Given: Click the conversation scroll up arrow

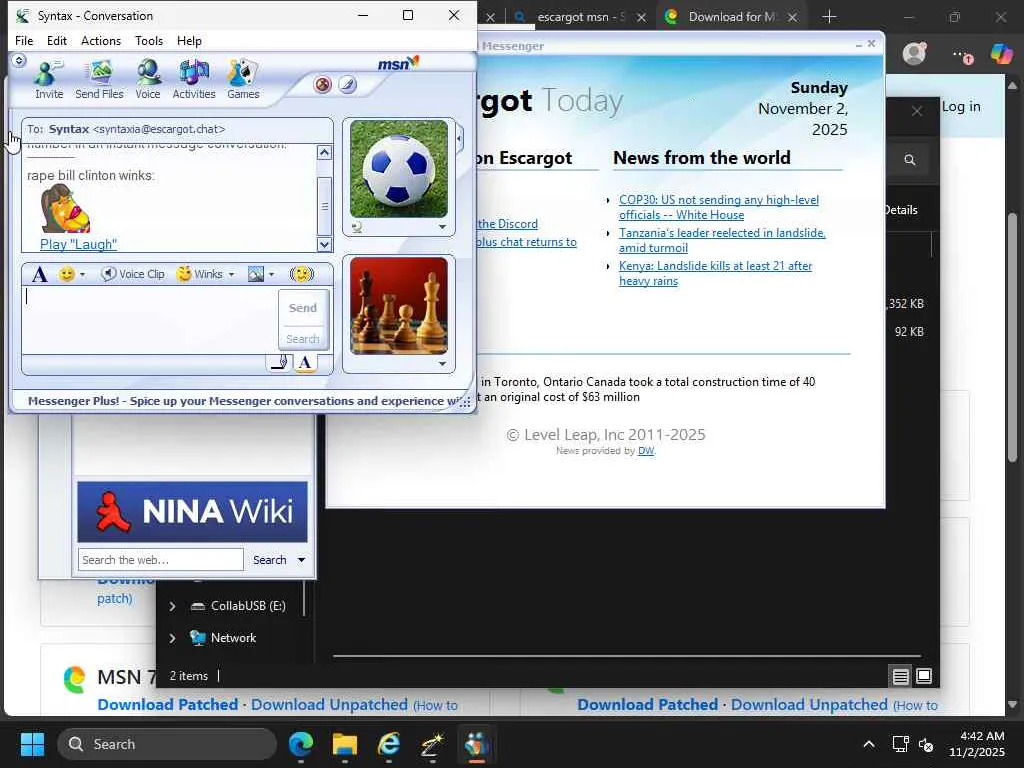Looking at the screenshot, I should (325, 153).
